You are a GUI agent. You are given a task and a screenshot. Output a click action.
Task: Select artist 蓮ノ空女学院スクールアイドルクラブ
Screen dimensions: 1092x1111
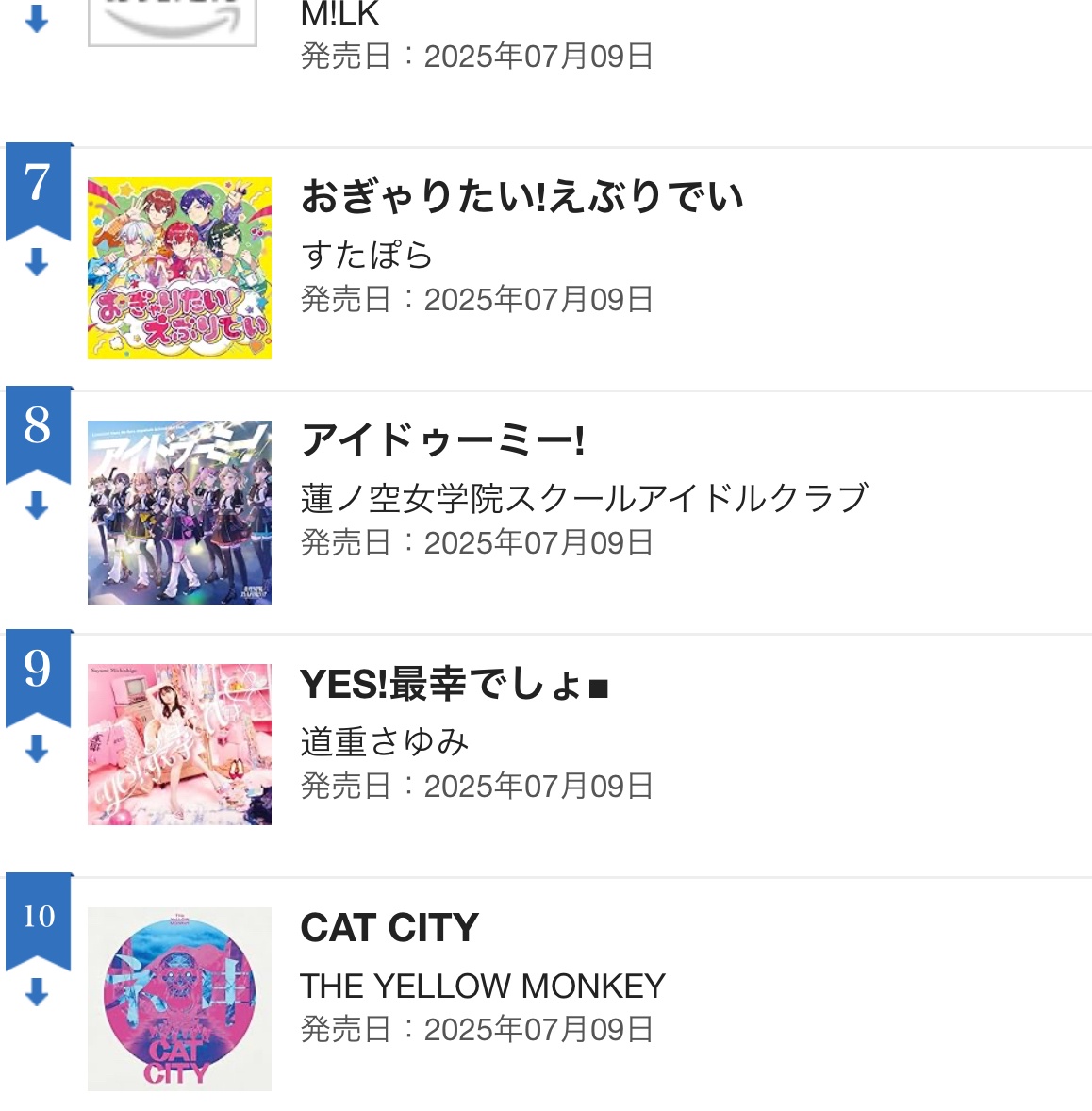pyautogui.click(x=584, y=498)
